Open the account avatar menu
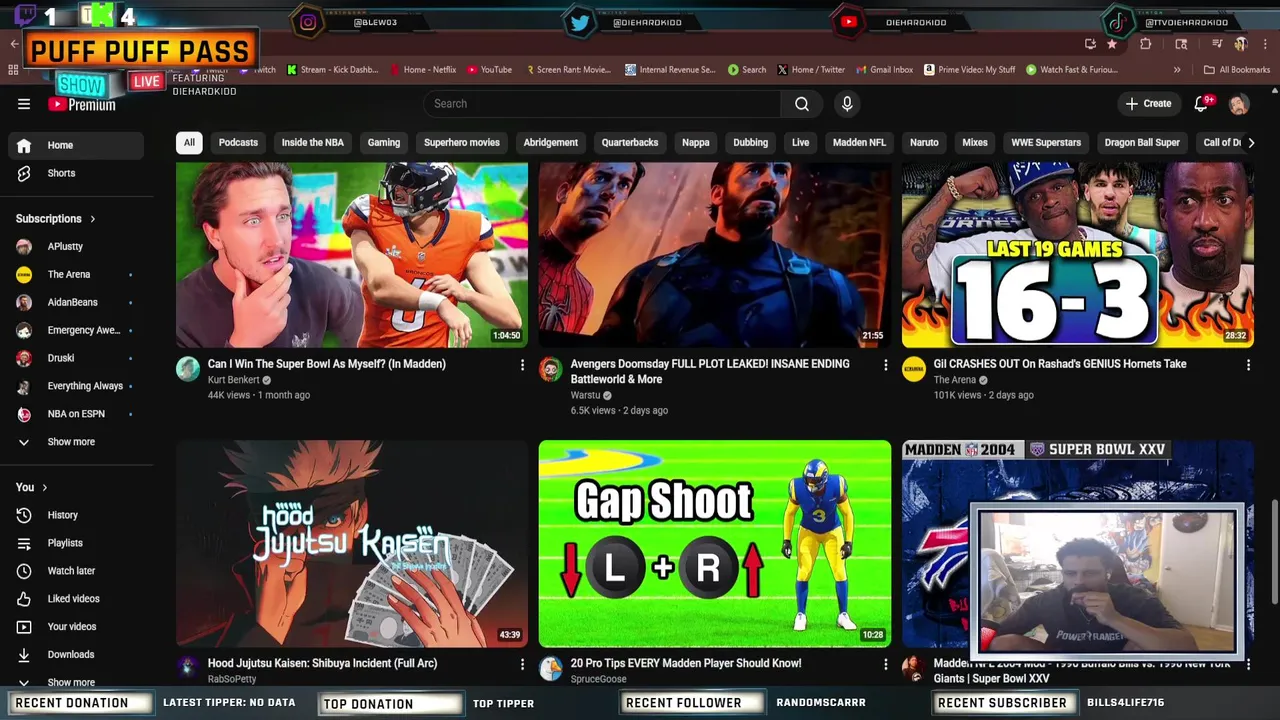The height and width of the screenshot is (720, 1280). (x=1239, y=104)
